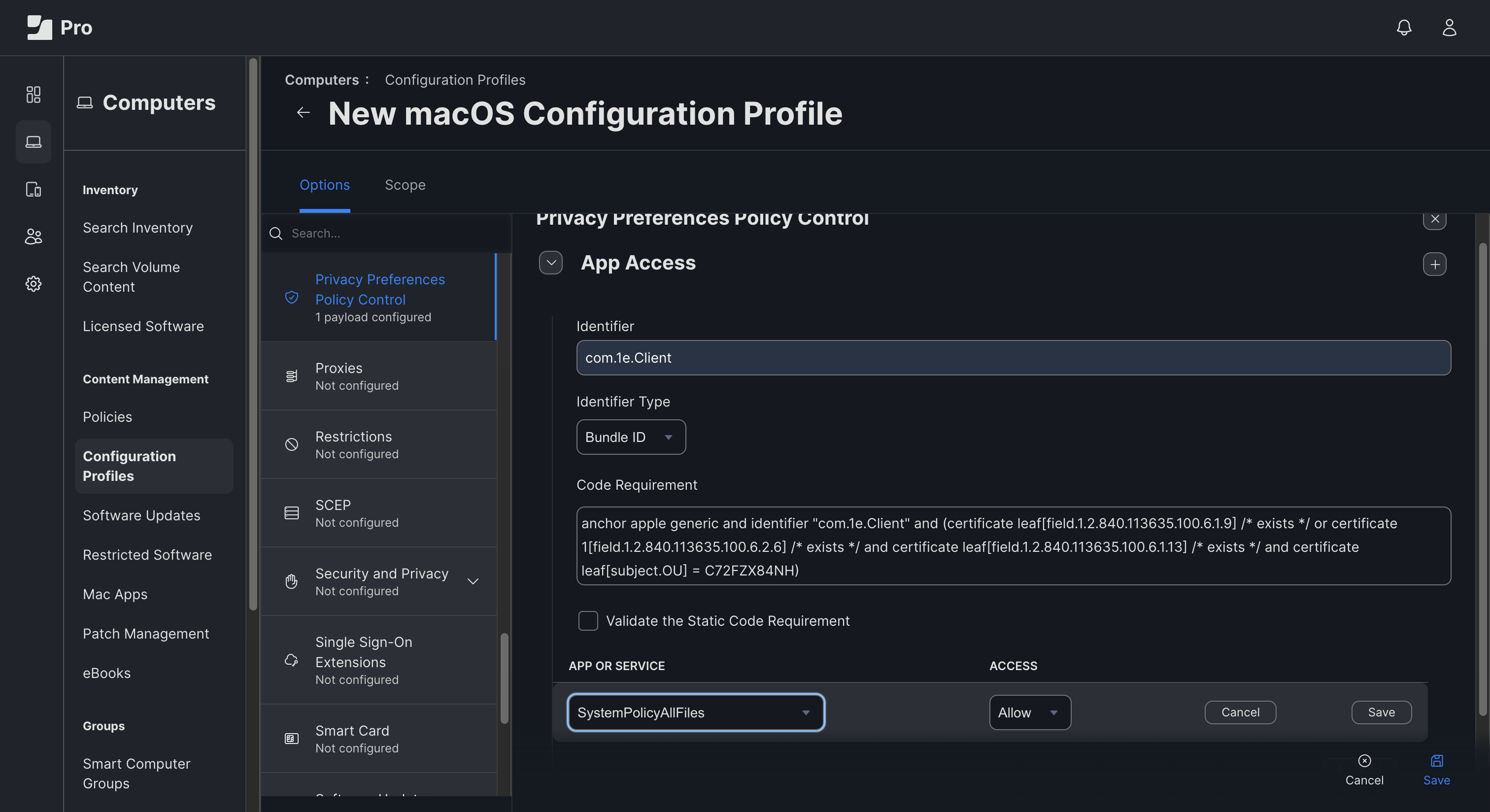Image resolution: width=1490 pixels, height=812 pixels.
Task: Save the app or service row
Action: click(x=1381, y=712)
